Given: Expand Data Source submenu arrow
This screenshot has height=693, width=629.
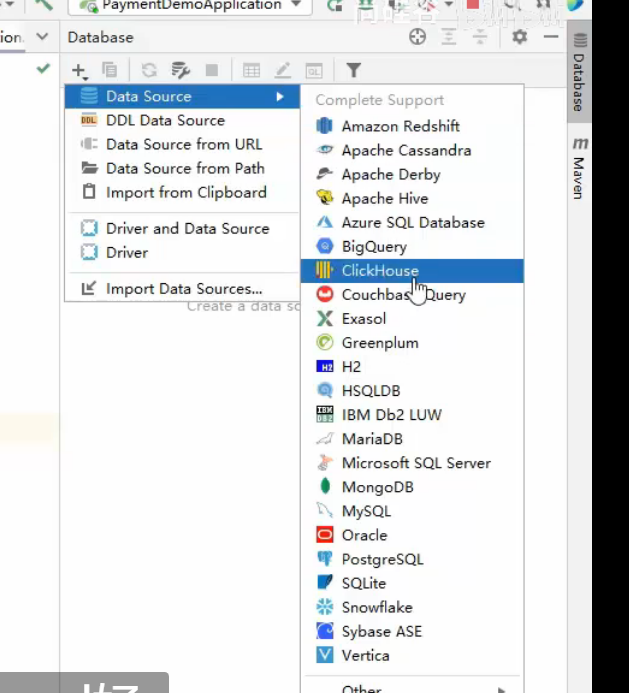Looking at the screenshot, I should [280, 96].
